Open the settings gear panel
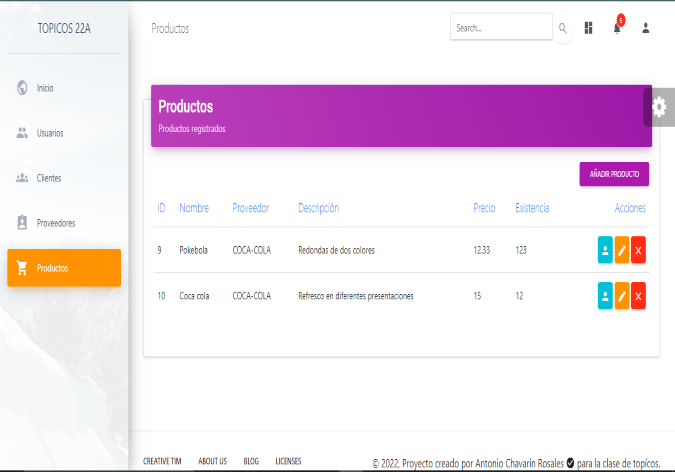Viewport: 675px width, 472px height. [659, 107]
